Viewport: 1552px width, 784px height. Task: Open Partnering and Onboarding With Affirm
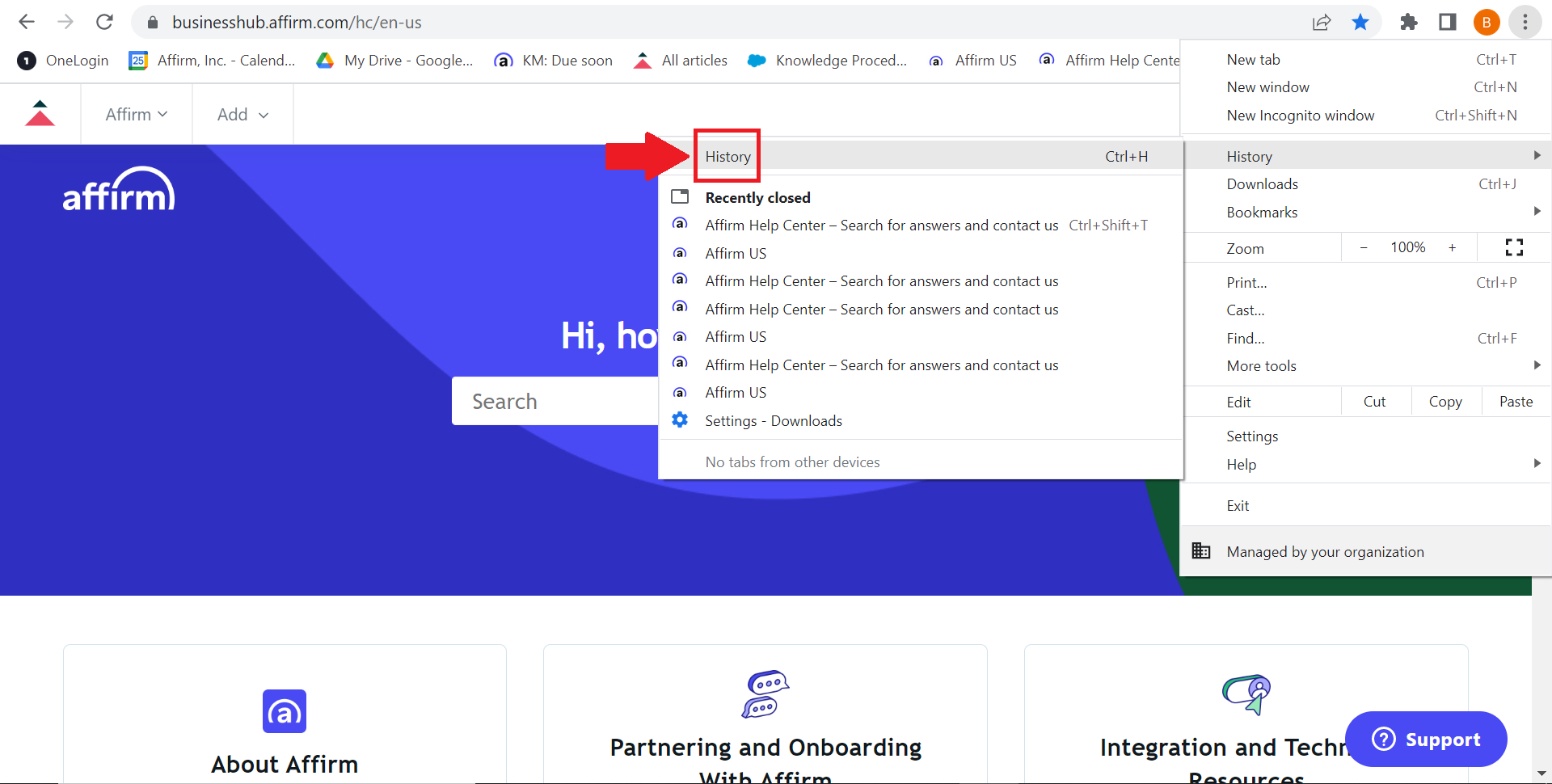click(x=765, y=761)
